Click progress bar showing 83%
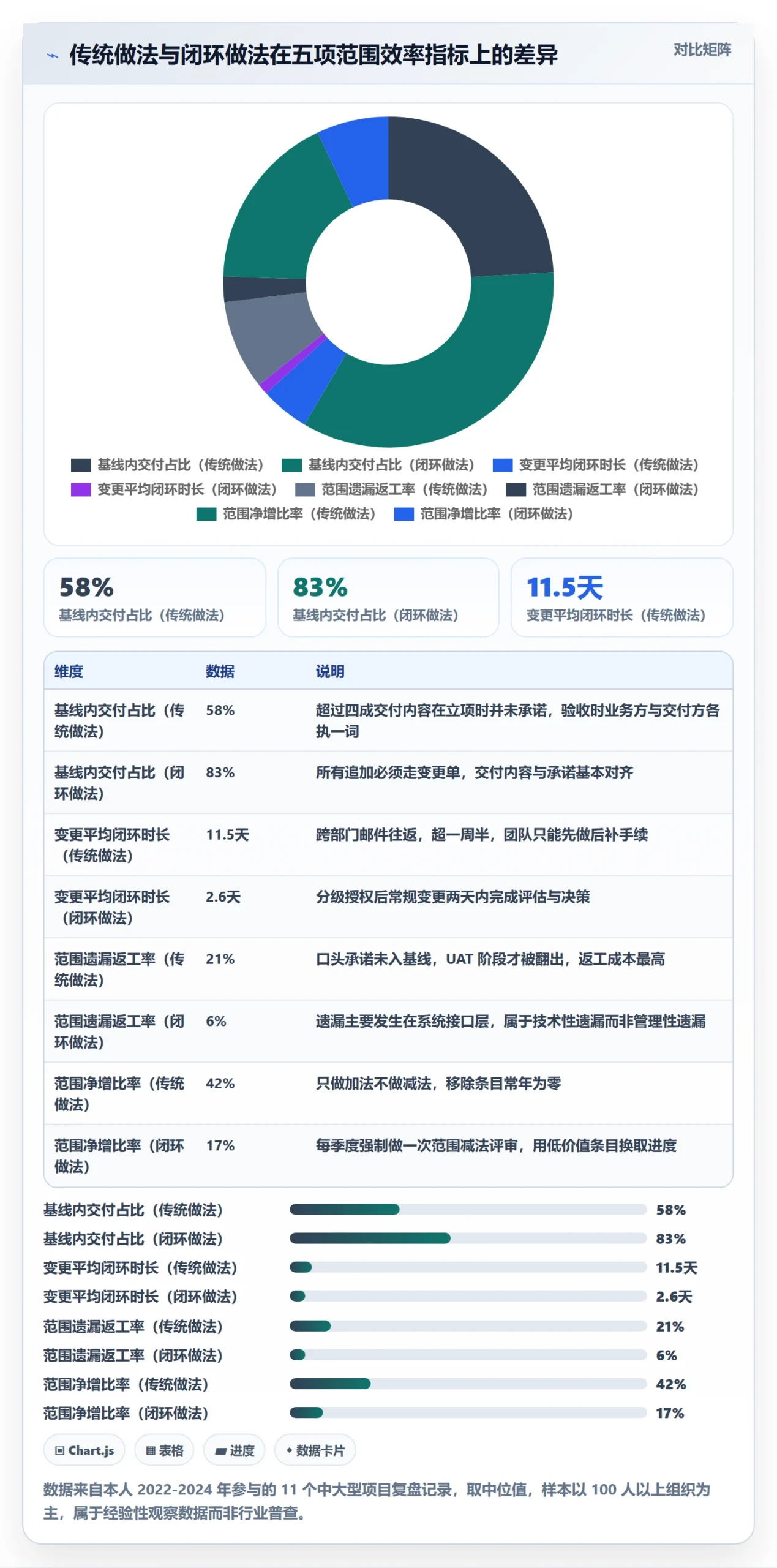 pos(468,1238)
